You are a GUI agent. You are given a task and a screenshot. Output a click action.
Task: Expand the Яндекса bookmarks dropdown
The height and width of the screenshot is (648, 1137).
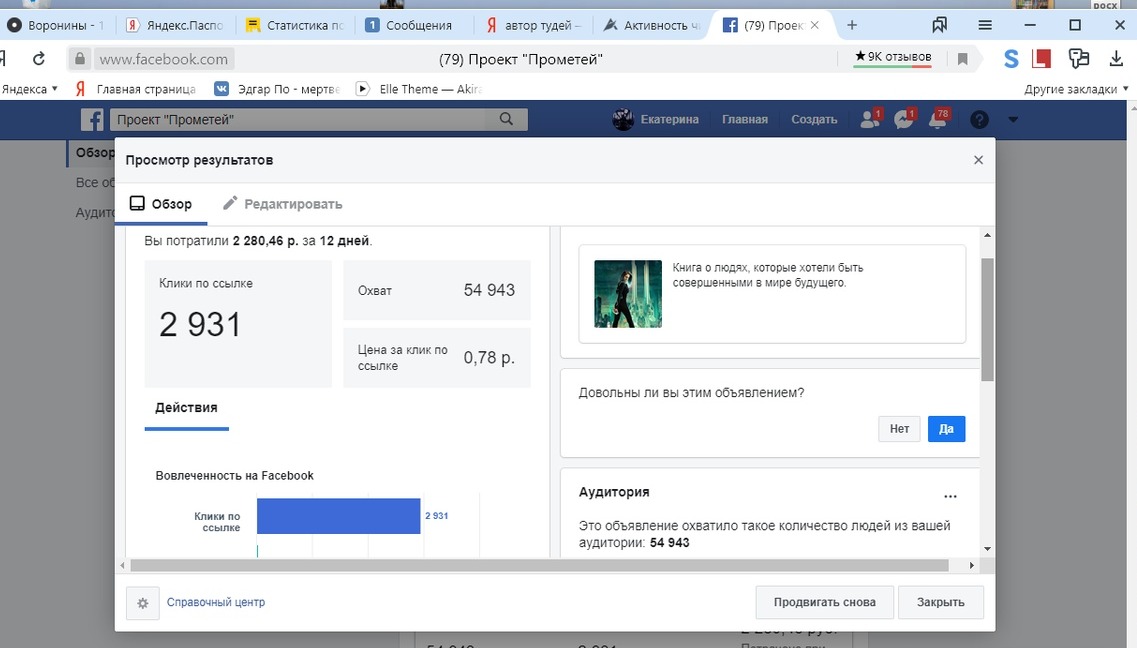pyautogui.click(x=29, y=89)
